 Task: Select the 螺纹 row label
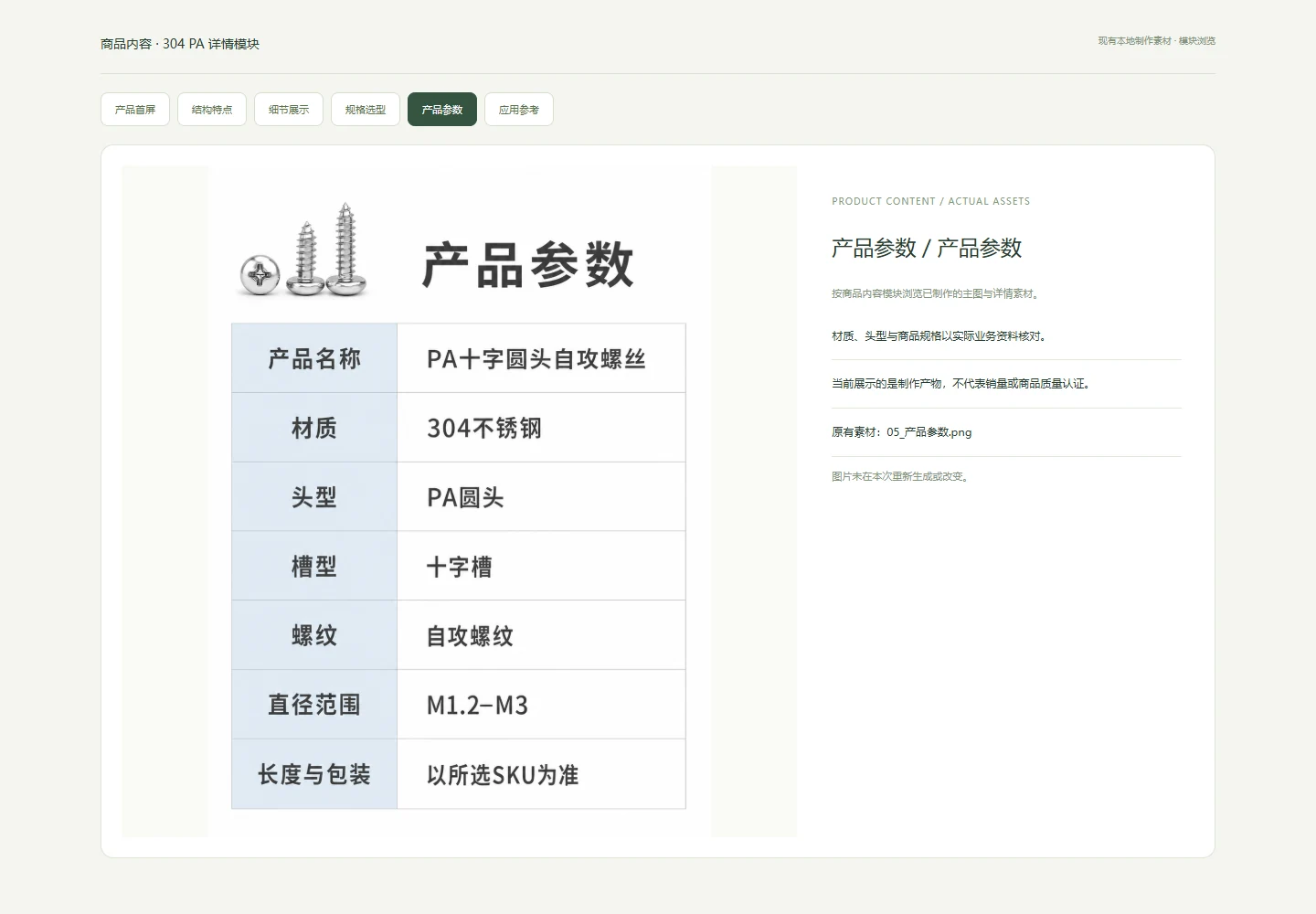coord(314,635)
